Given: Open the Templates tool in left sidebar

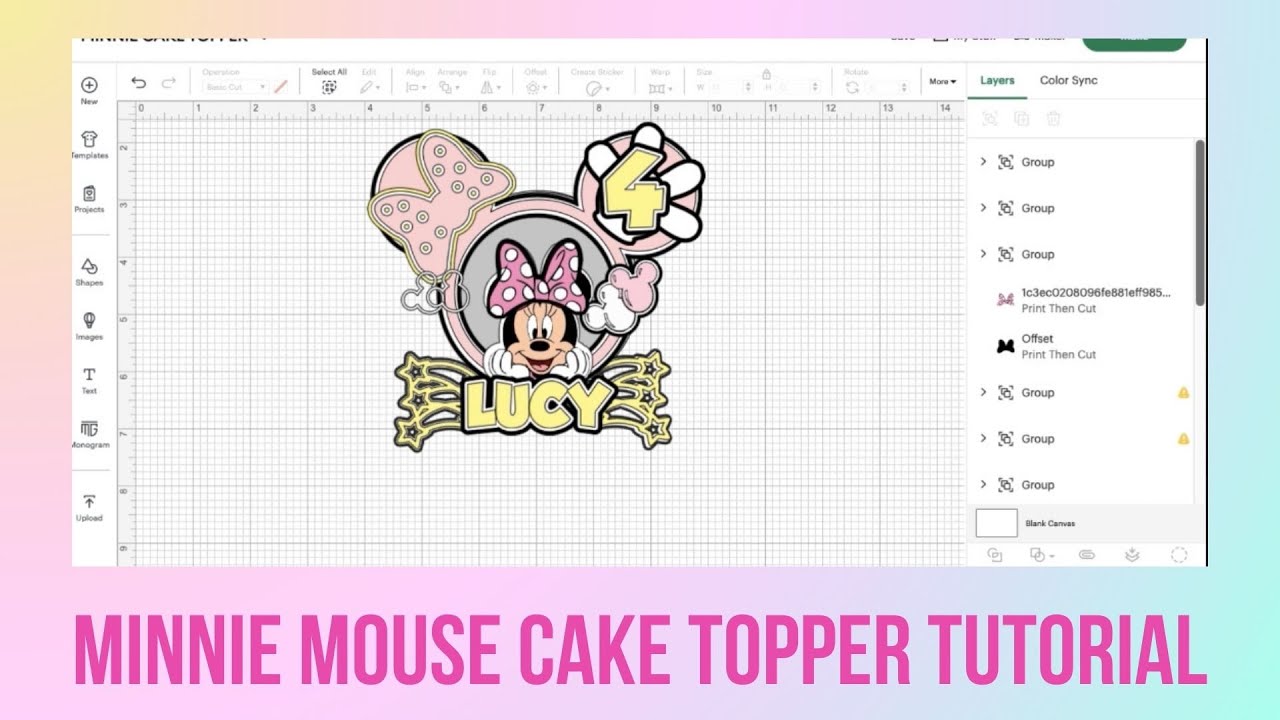Looking at the screenshot, I should pyautogui.click(x=89, y=145).
